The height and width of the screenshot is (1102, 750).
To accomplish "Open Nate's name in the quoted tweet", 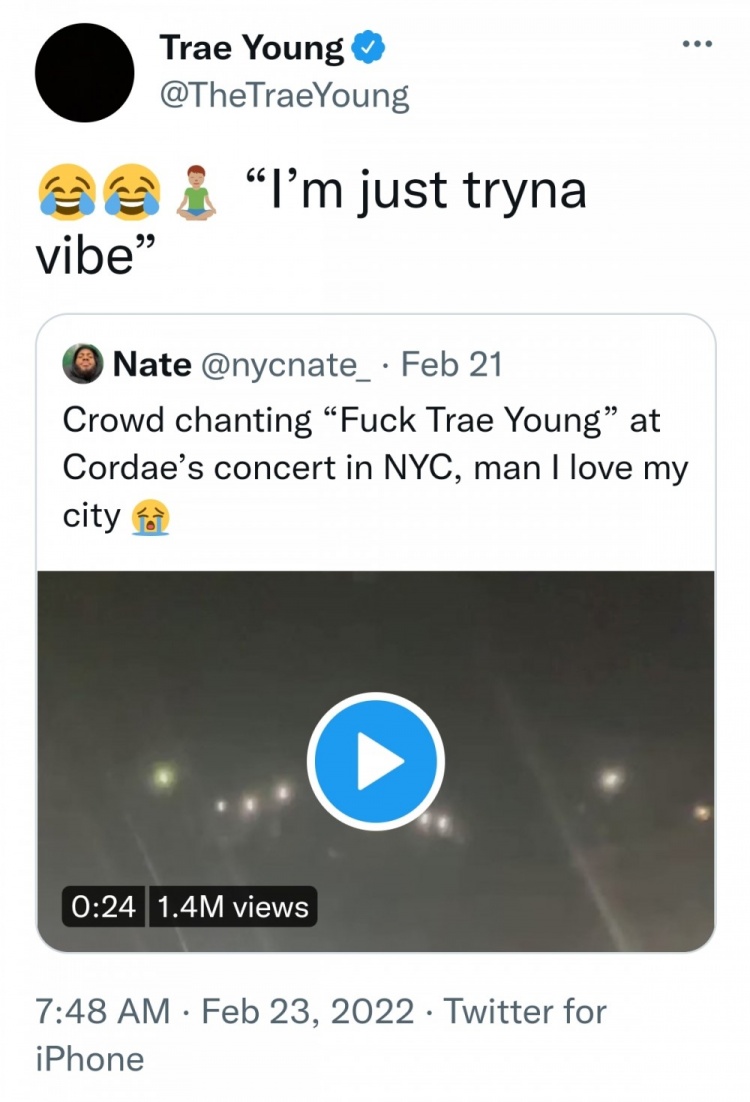I will click(x=152, y=365).
